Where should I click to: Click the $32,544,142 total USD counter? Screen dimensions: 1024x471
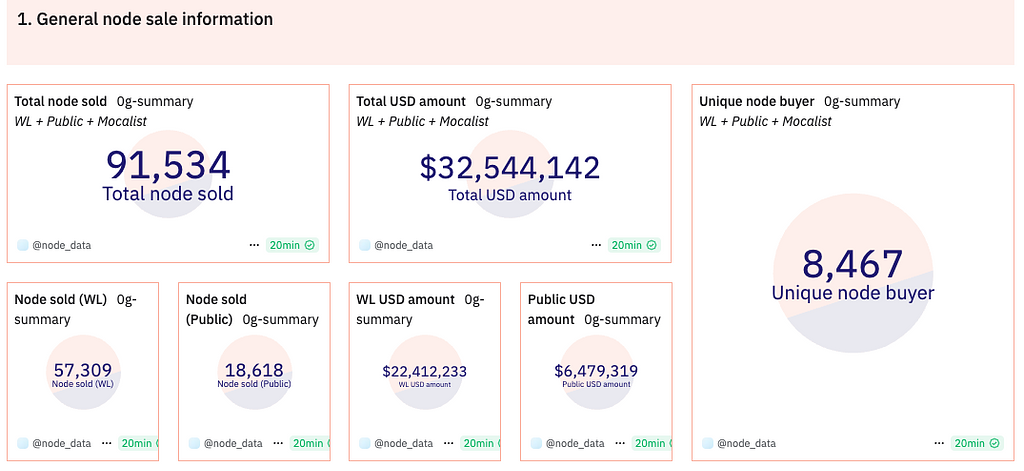[x=510, y=167]
